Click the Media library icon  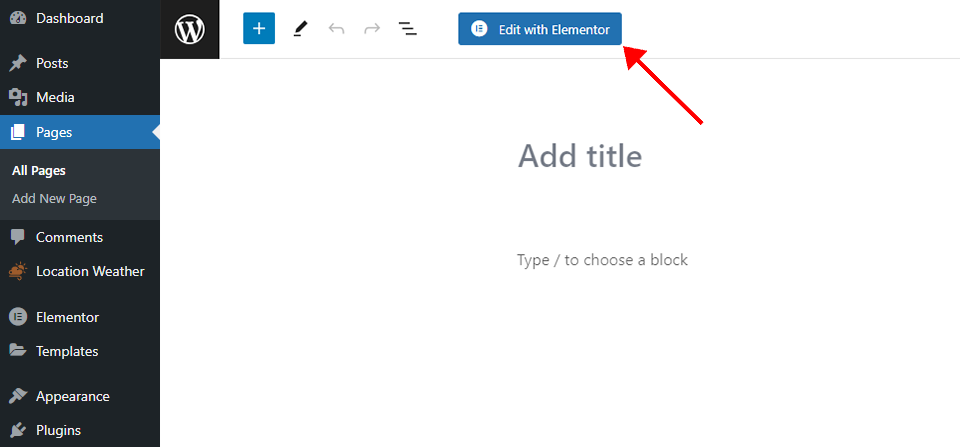point(18,98)
